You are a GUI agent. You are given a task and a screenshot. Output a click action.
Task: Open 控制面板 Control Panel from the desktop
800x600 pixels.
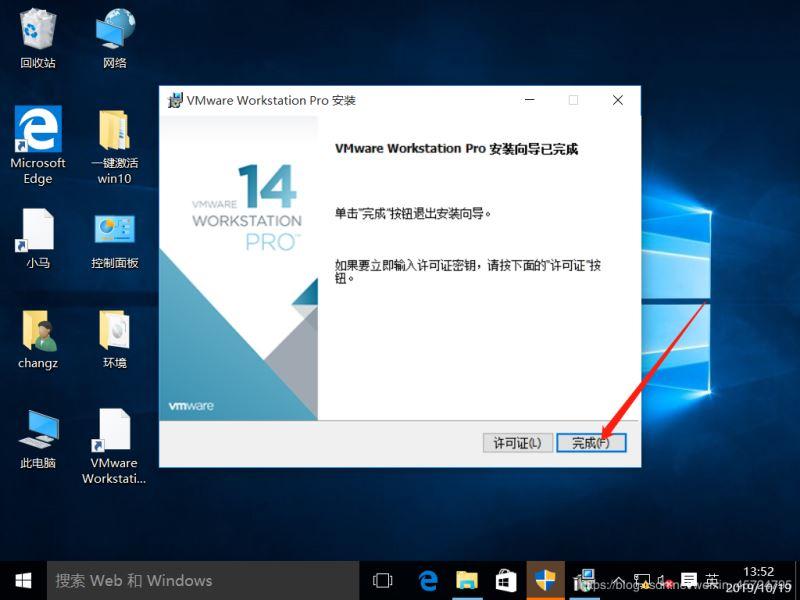pos(113,230)
